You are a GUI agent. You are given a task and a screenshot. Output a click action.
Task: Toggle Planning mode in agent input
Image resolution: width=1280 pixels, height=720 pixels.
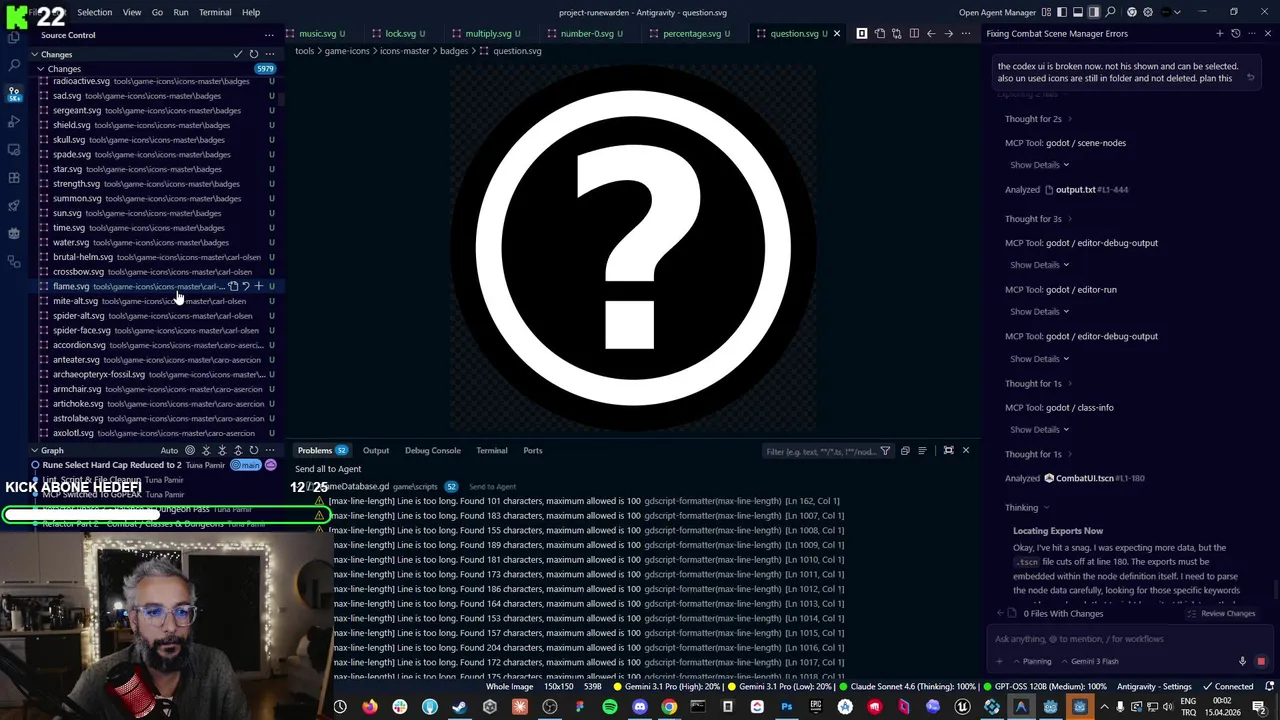pos(1031,661)
